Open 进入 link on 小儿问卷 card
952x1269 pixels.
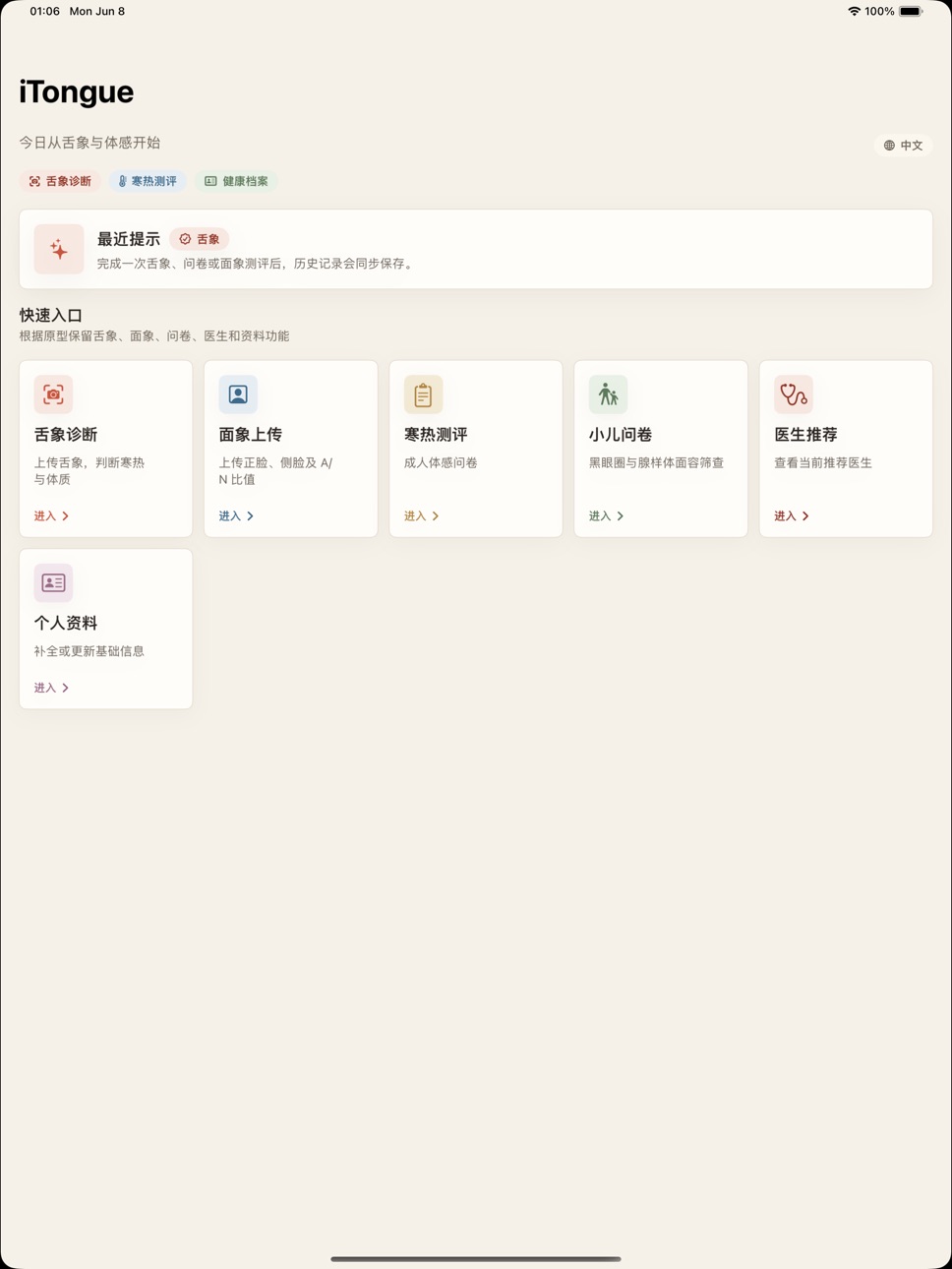[x=607, y=515]
